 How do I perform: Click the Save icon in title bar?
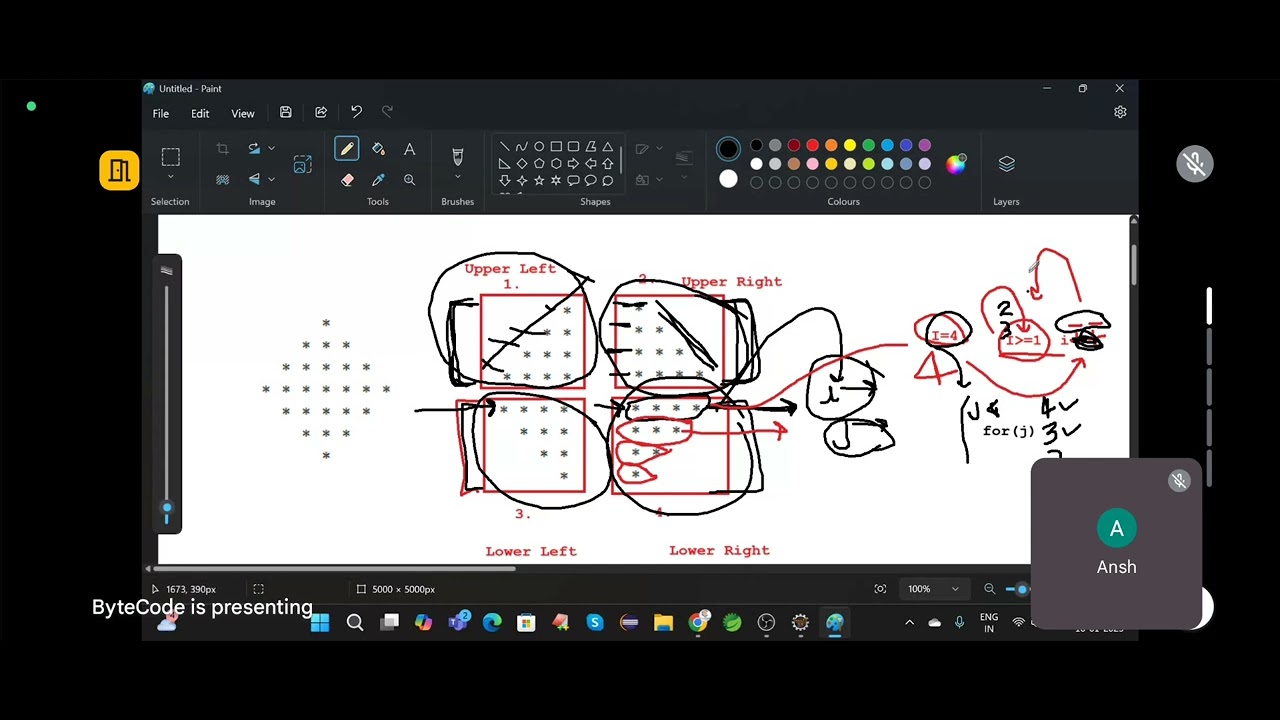click(x=285, y=112)
